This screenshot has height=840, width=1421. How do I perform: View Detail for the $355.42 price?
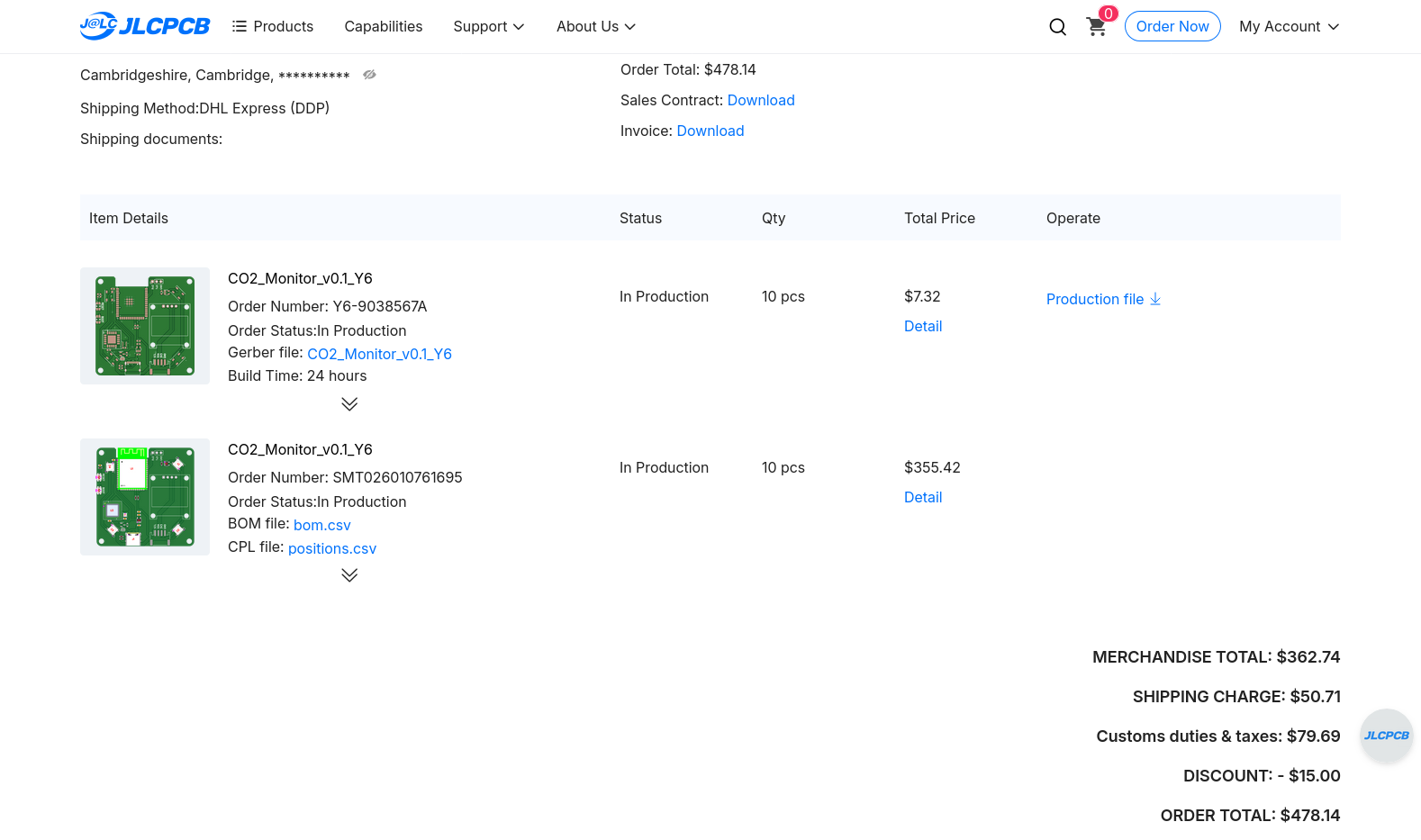922,497
